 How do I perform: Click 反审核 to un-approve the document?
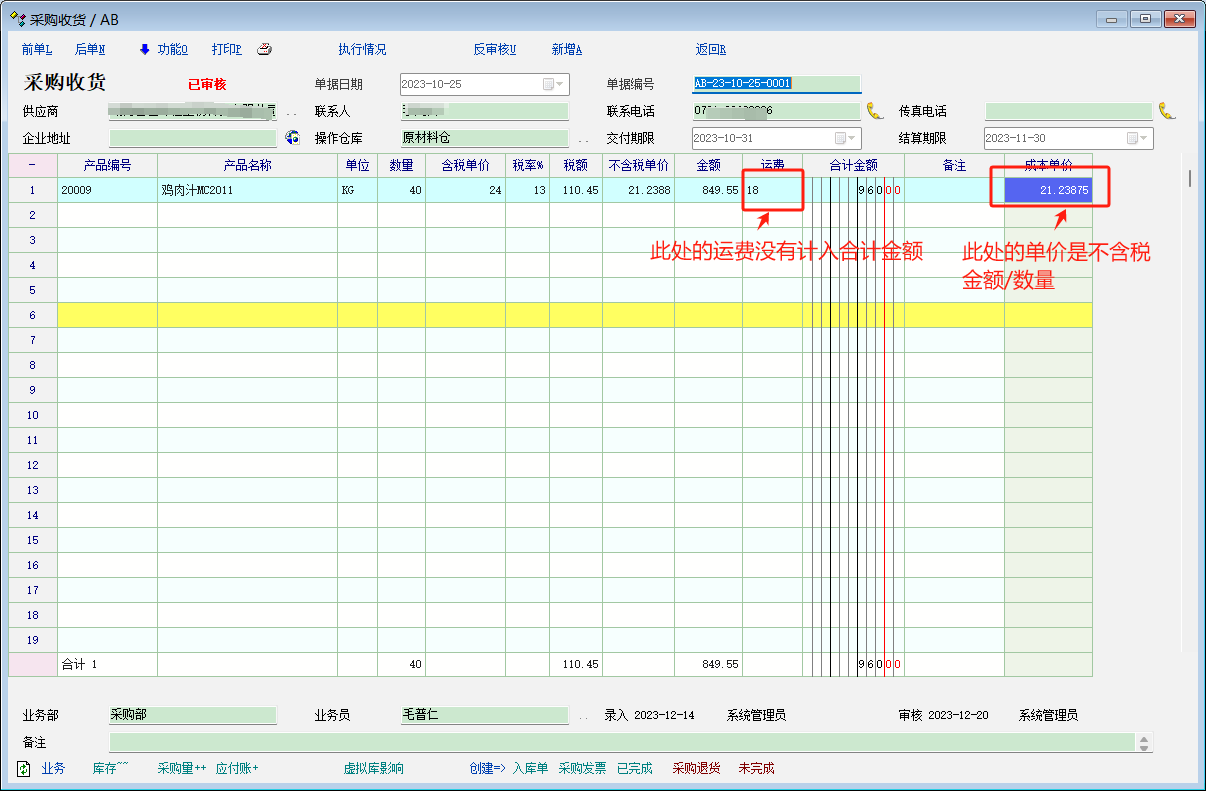click(x=494, y=50)
